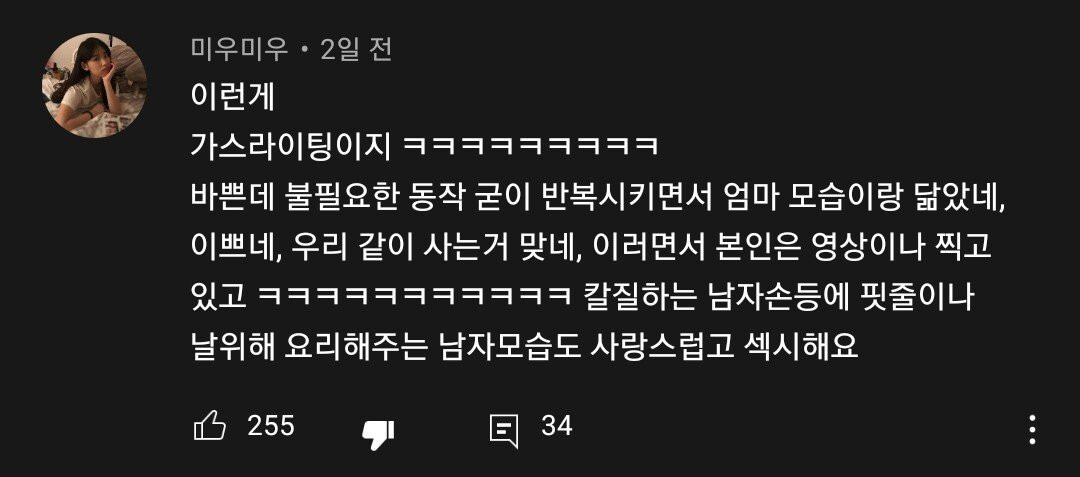Open the three-dot more options menu

[x=1032, y=430]
